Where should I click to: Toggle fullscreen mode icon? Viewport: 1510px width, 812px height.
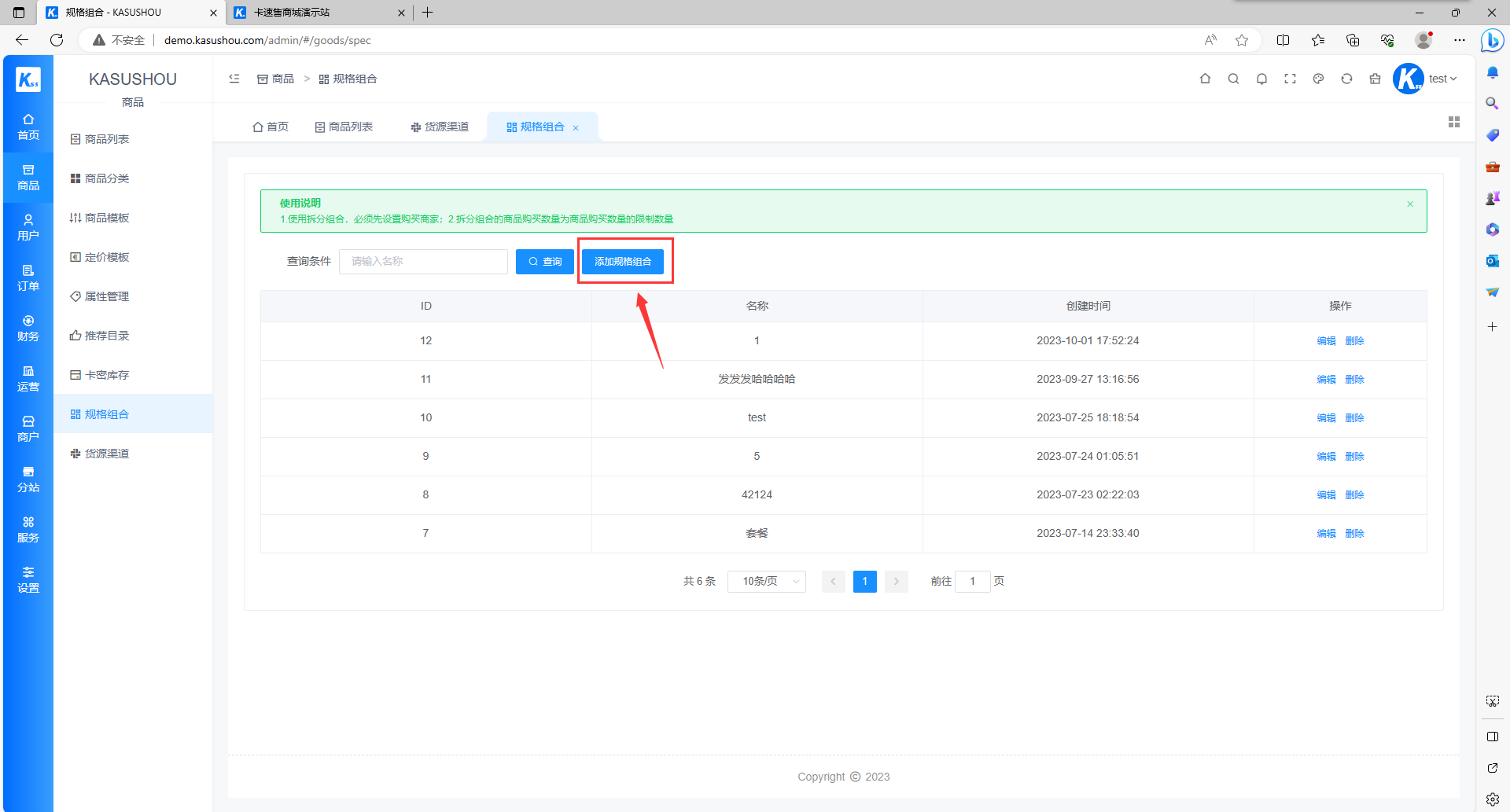(x=1290, y=79)
